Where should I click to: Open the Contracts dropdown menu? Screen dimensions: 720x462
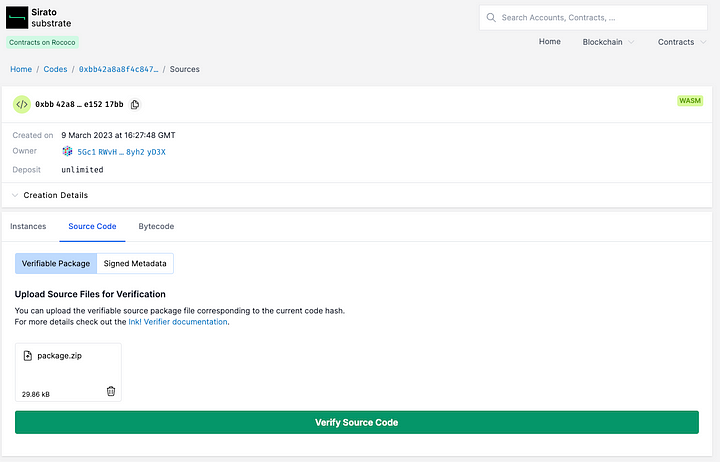[x=682, y=42]
